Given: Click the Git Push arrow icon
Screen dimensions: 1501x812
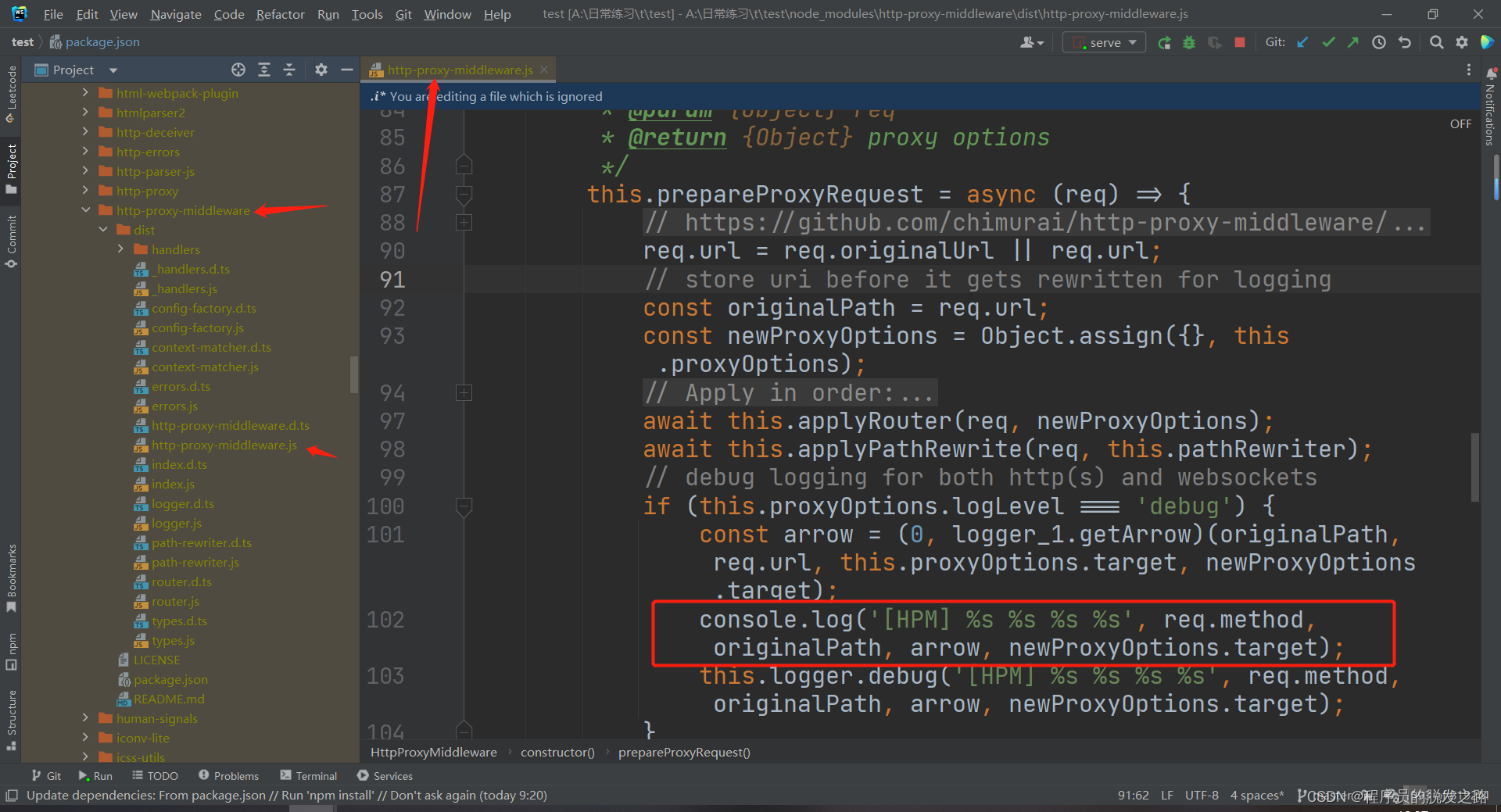Looking at the screenshot, I should click(x=1353, y=43).
